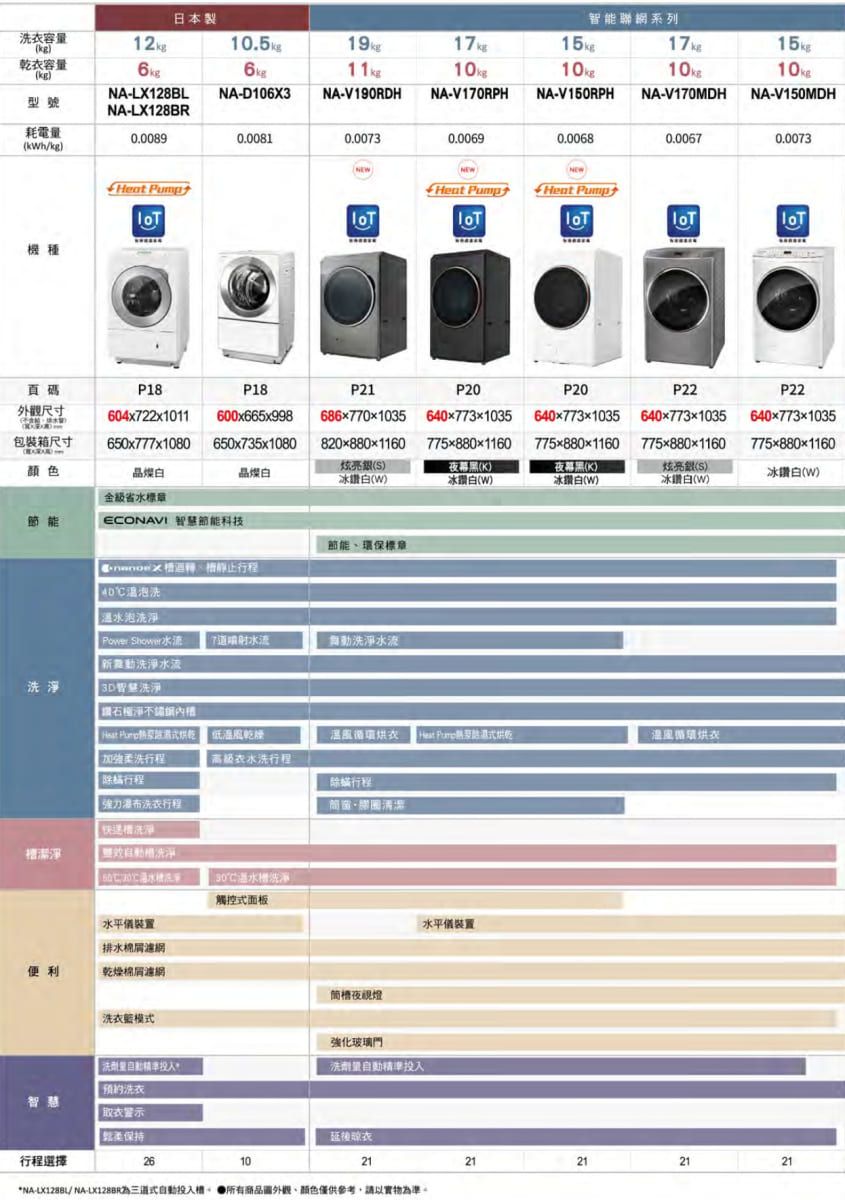Click the 686×770×1035 dimensions cell

(x=361, y=416)
